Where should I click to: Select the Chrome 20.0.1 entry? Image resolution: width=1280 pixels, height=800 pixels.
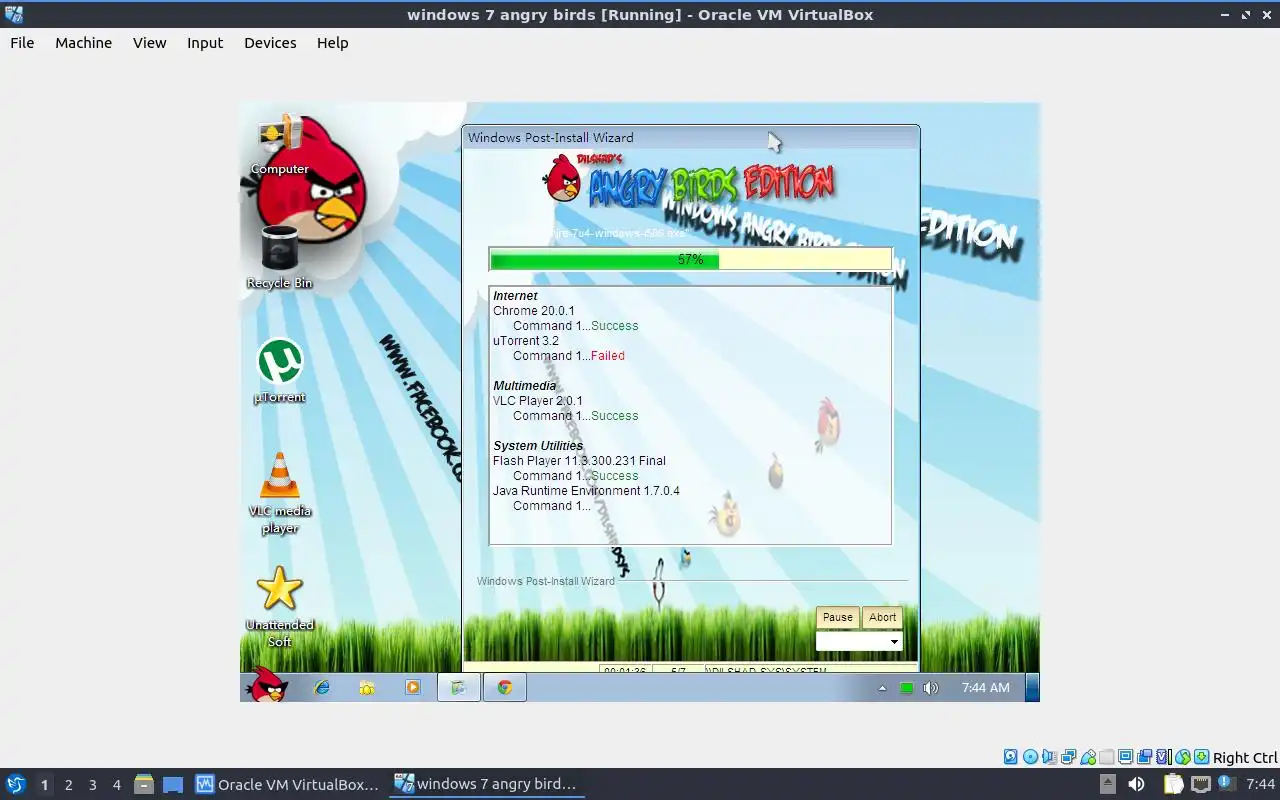(x=534, y=311)
